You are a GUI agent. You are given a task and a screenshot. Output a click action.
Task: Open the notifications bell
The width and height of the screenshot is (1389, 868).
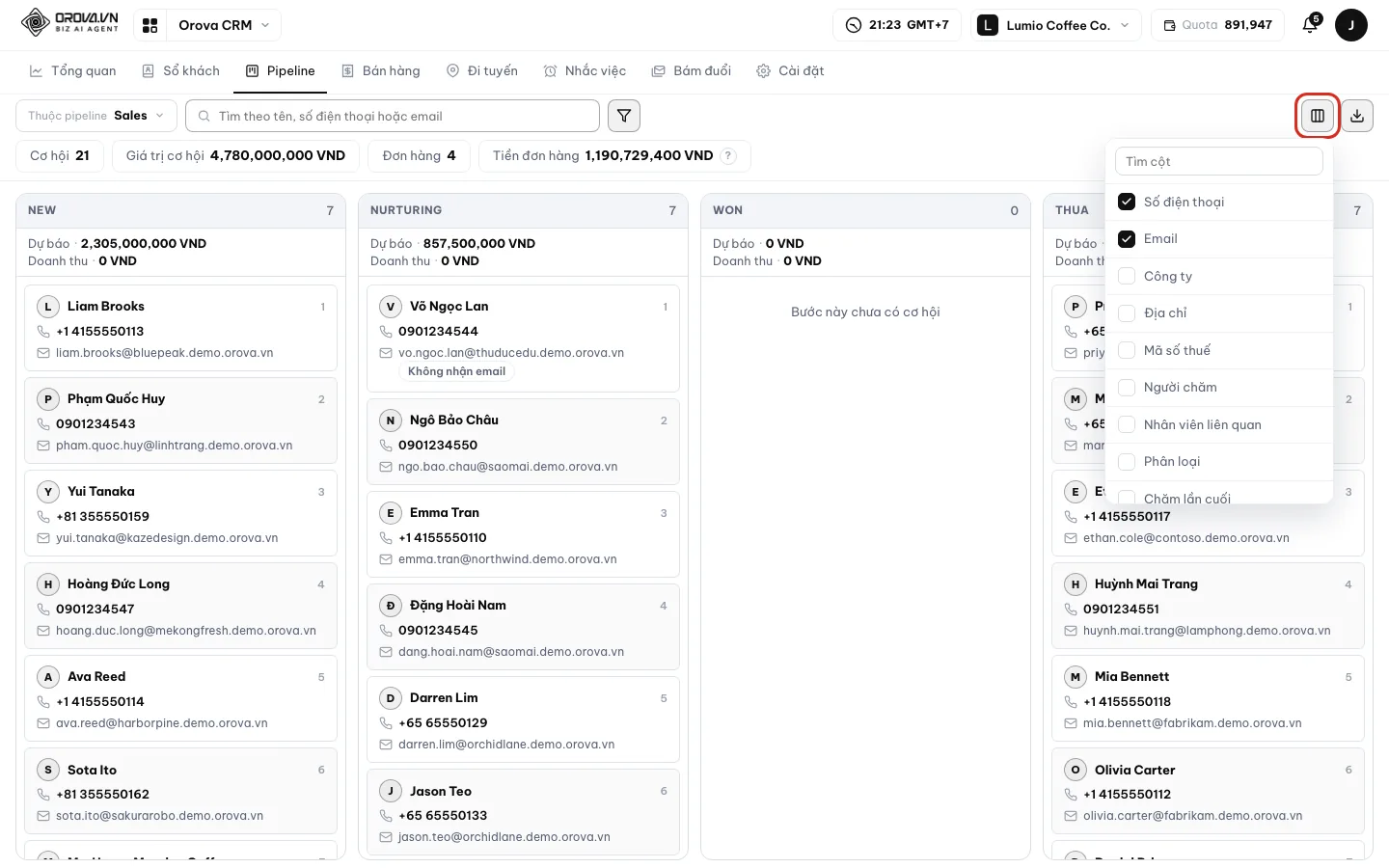click(x=1310, y=25)
